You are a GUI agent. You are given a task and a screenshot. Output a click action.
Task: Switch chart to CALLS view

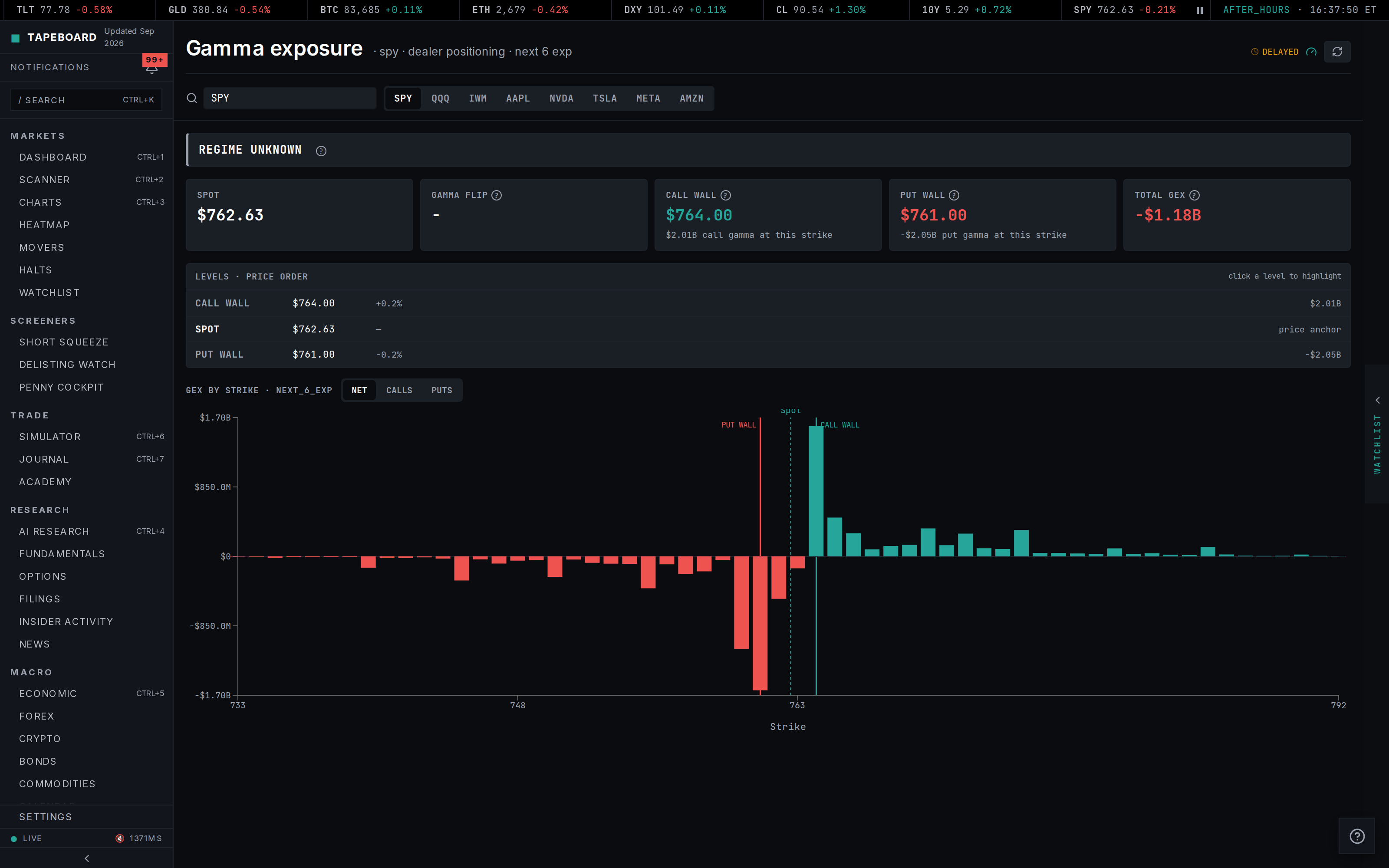point(399,390)
